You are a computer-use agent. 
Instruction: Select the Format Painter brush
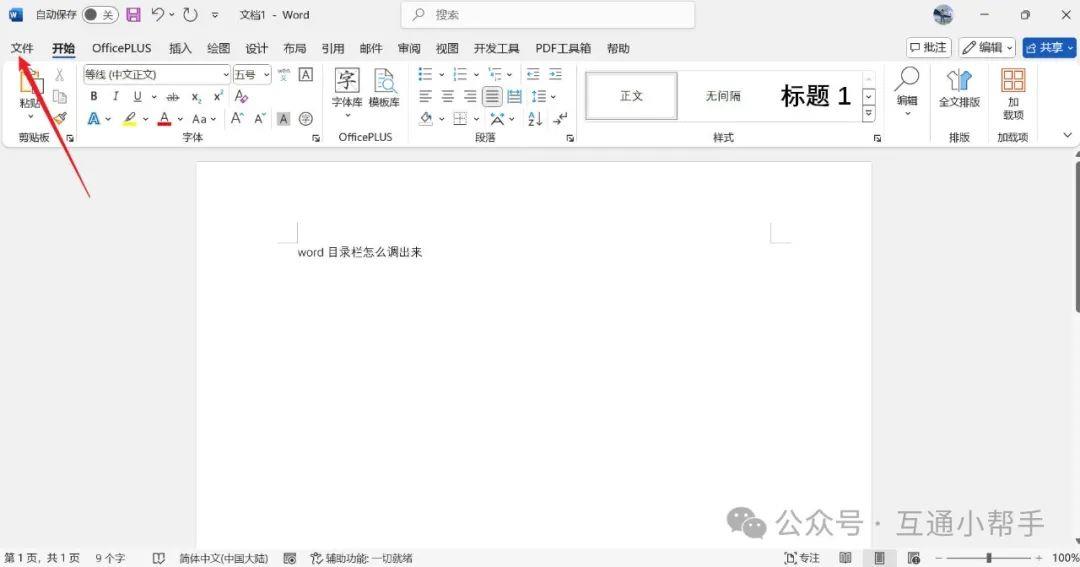tap(60, 118)
